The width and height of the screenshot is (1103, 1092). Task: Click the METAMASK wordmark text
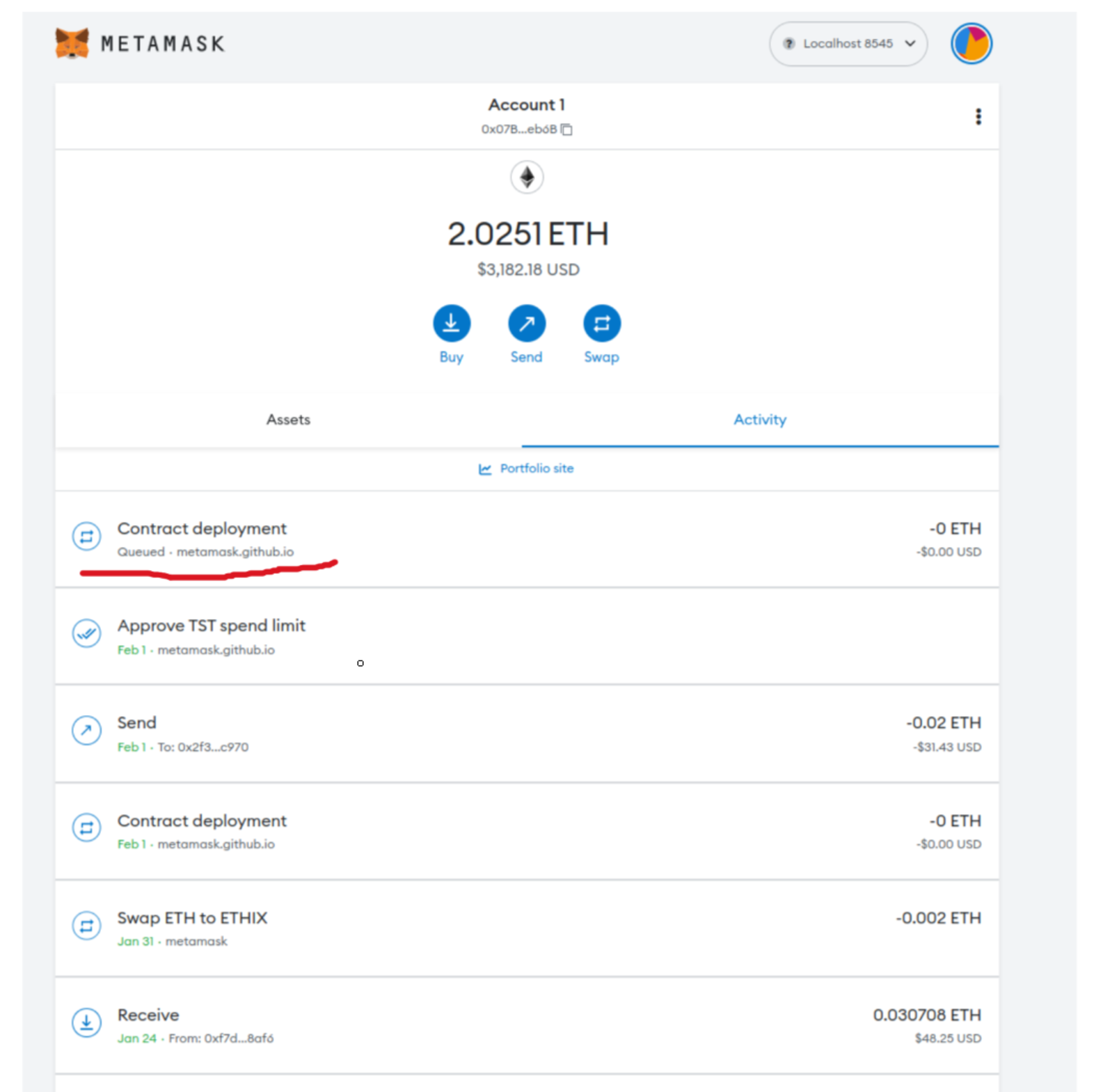click(163, 44)
